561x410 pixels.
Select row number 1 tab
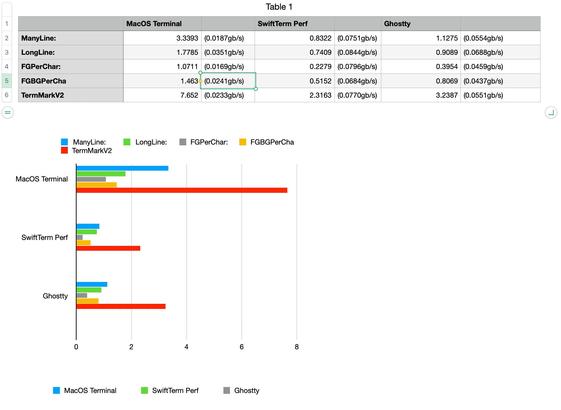(6, 24)
